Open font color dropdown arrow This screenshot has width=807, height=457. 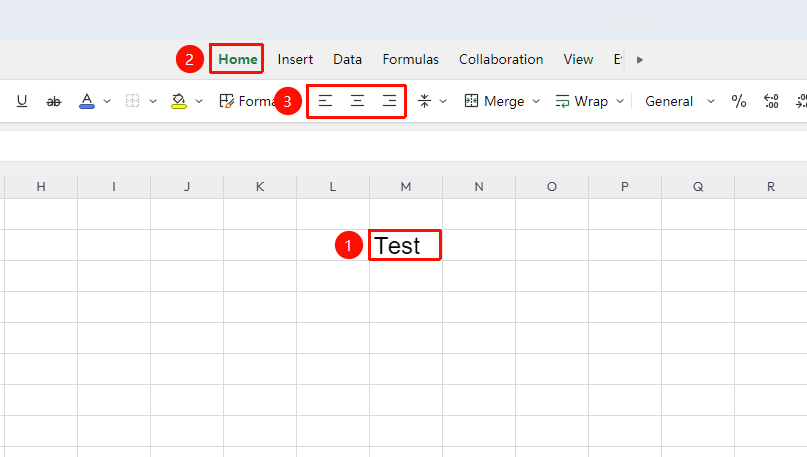pos(107,101)
